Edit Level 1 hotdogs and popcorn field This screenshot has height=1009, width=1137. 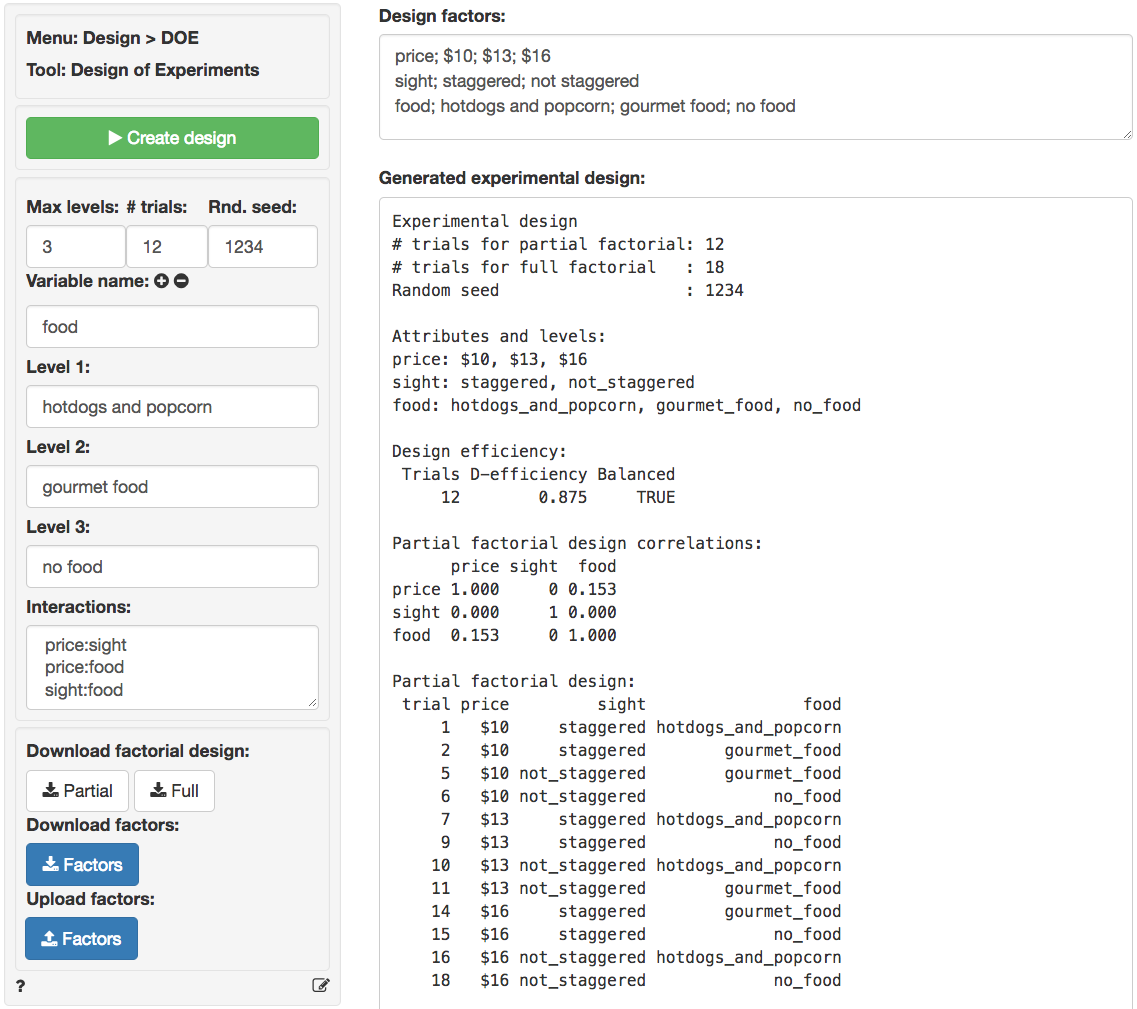[172, 407]
